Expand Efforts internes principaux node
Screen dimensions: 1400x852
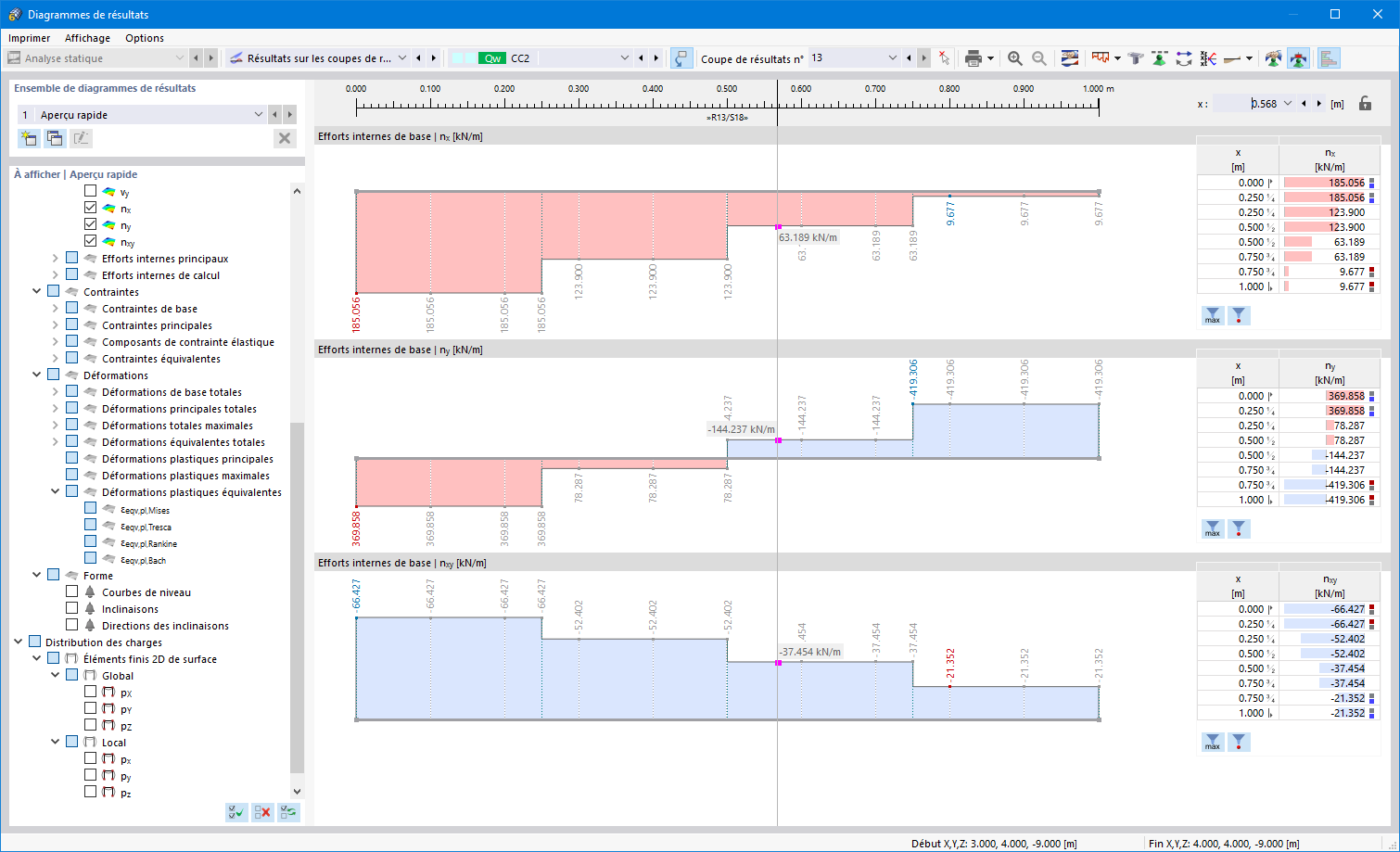point(55,259)
